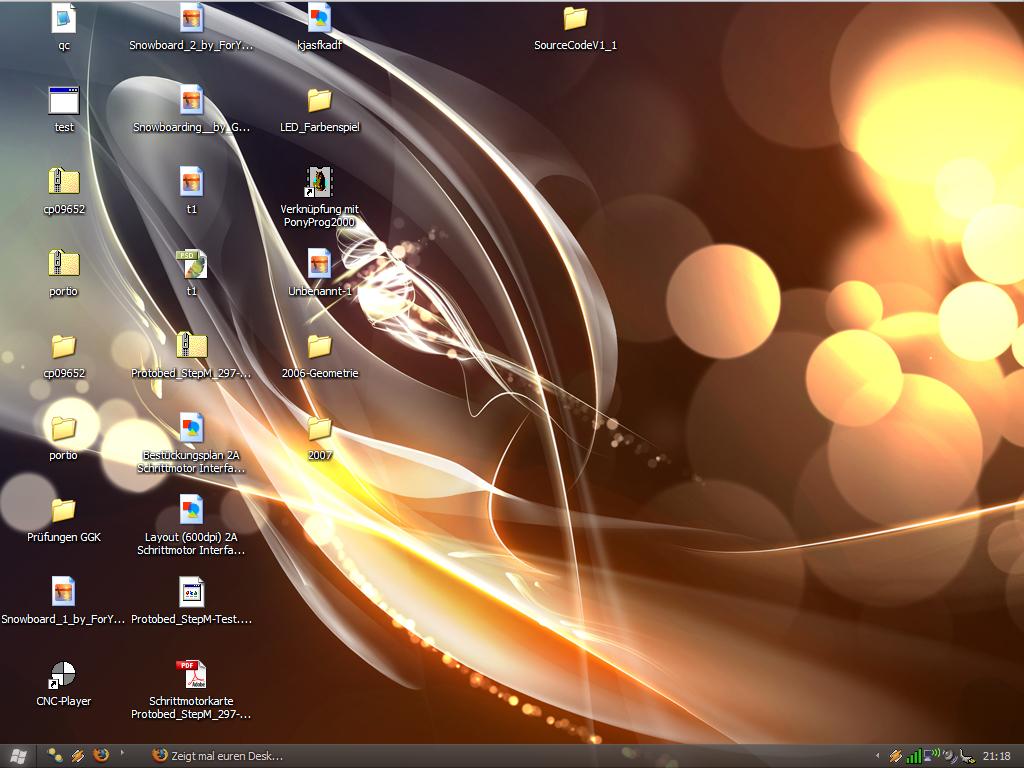Select the t1 image file icon
Image resolution: width=1024 pixels, height=768 pixels.
(191, 182)
